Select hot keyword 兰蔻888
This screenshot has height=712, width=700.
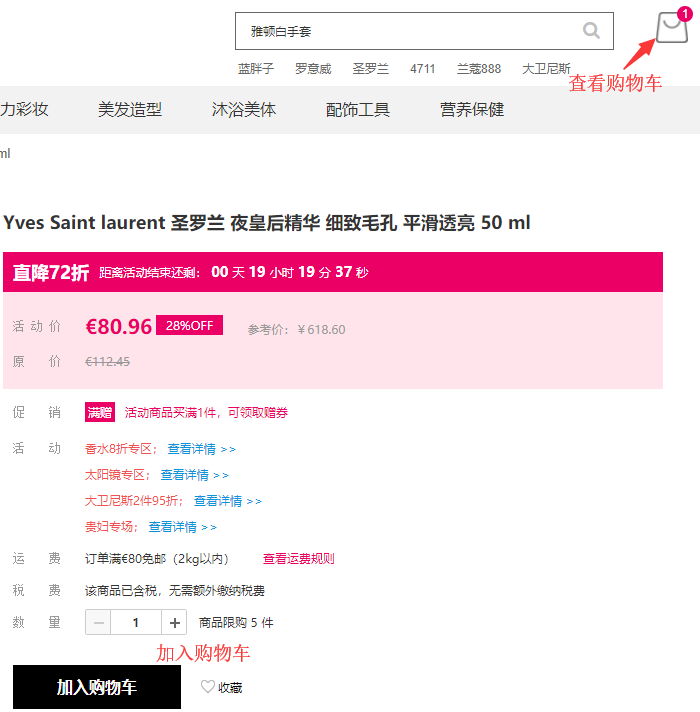478,69
